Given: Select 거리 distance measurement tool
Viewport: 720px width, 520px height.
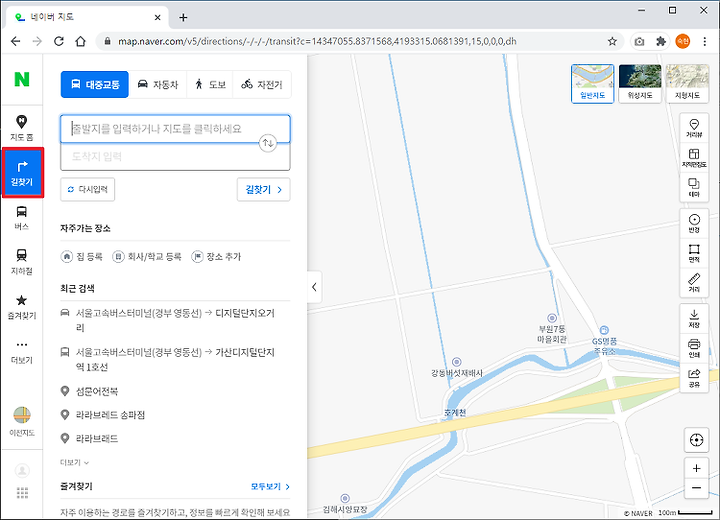Looking at the screenshot, I should point(694,282).
